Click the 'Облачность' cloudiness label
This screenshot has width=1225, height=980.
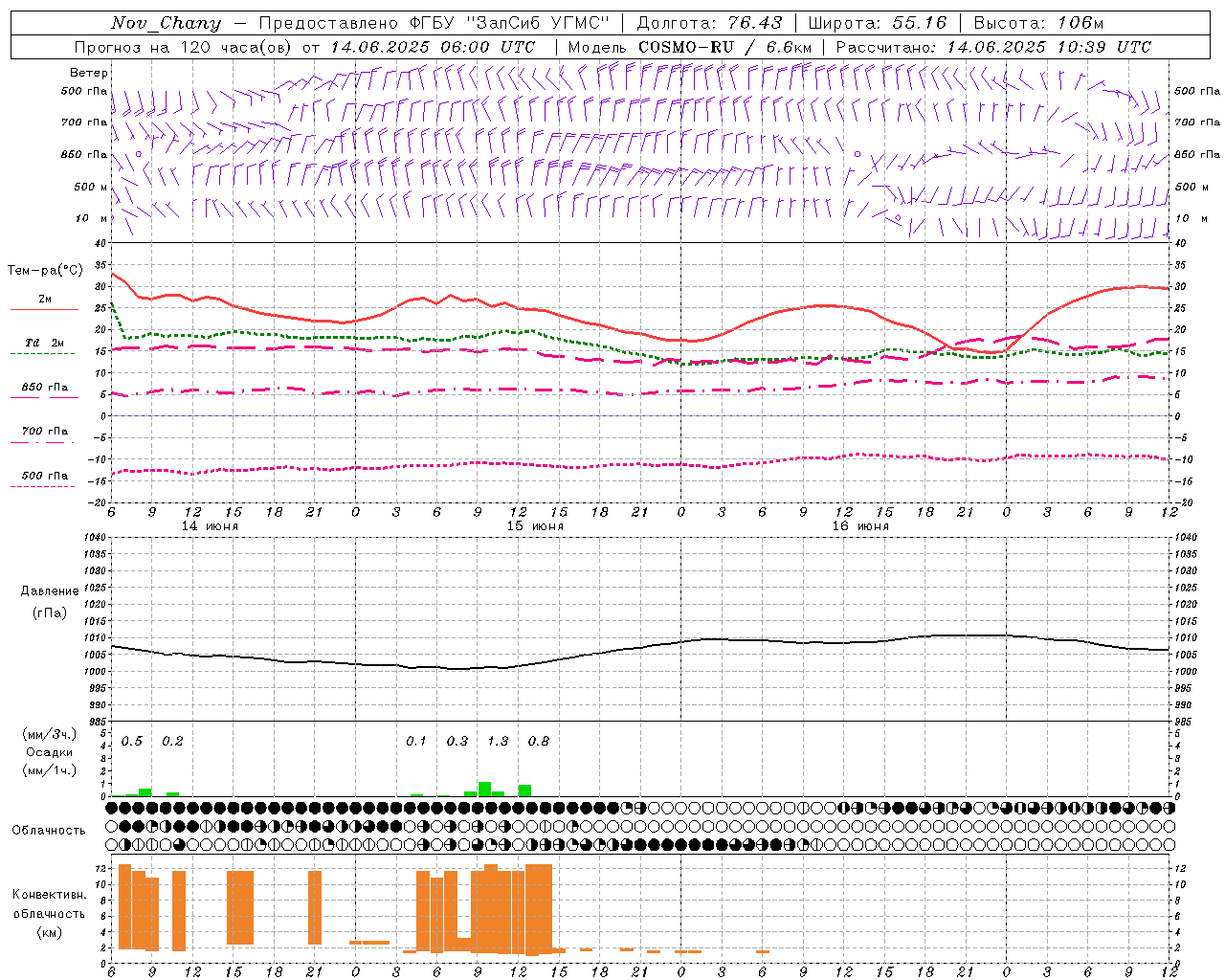tap(49, 831)
